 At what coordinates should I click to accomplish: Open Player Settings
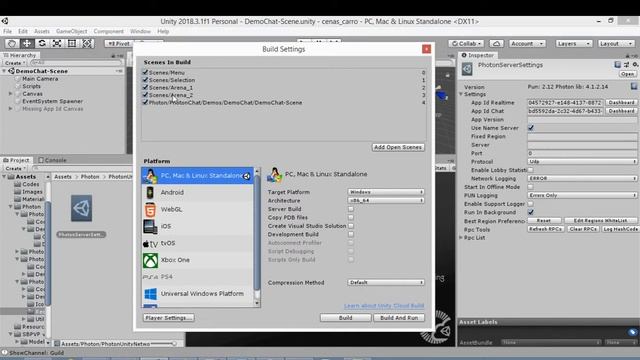tap(169, 318)
